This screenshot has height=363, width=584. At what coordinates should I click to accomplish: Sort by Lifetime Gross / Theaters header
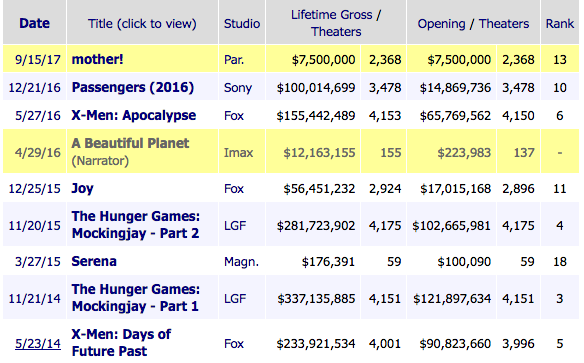click(x=336, y=23)
